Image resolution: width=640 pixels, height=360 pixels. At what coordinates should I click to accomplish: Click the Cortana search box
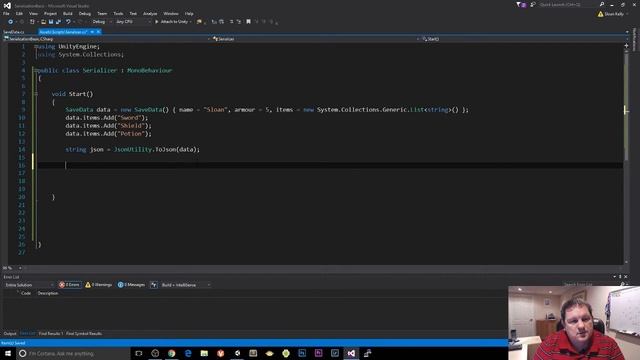73,353
